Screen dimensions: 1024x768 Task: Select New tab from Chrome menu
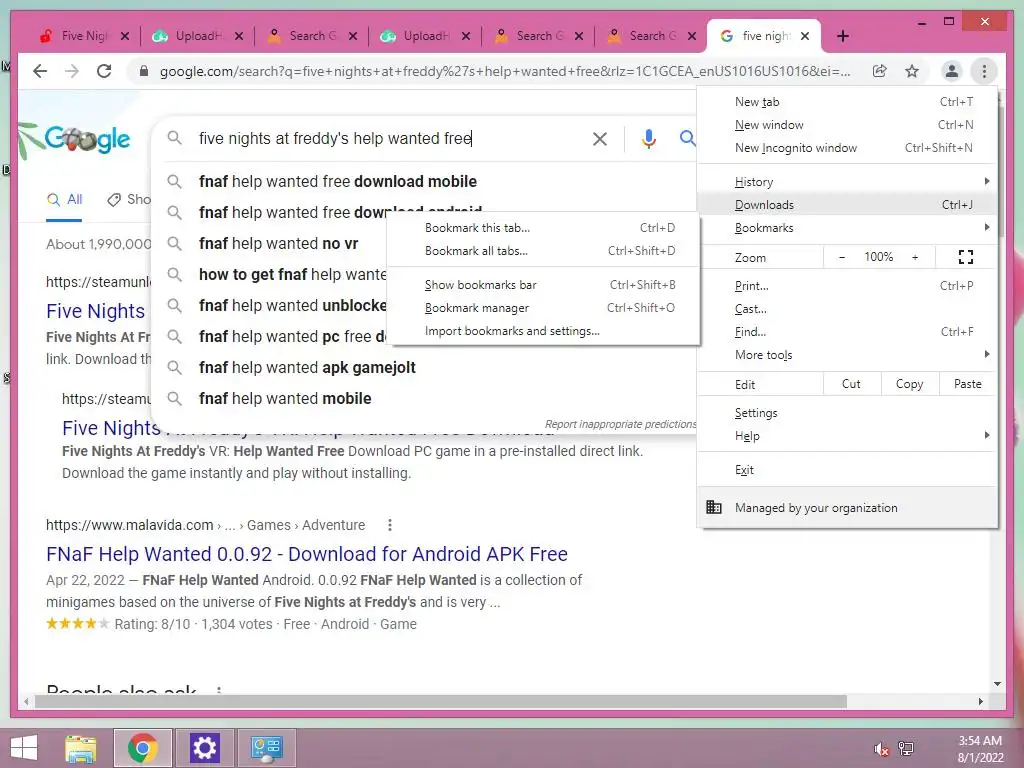(847, 102)
